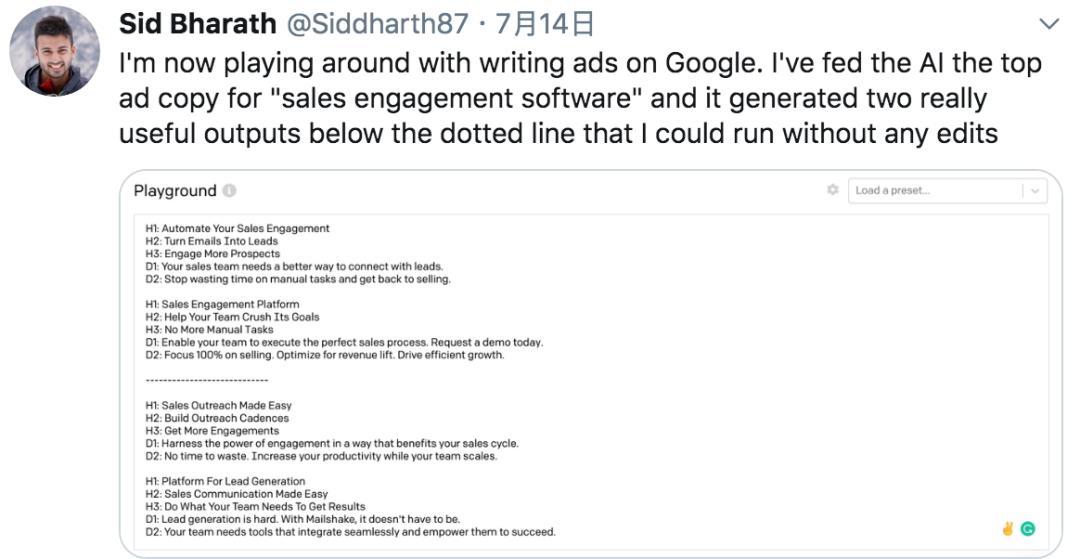Click the "Load a preset..." combo box

[935, 191]
